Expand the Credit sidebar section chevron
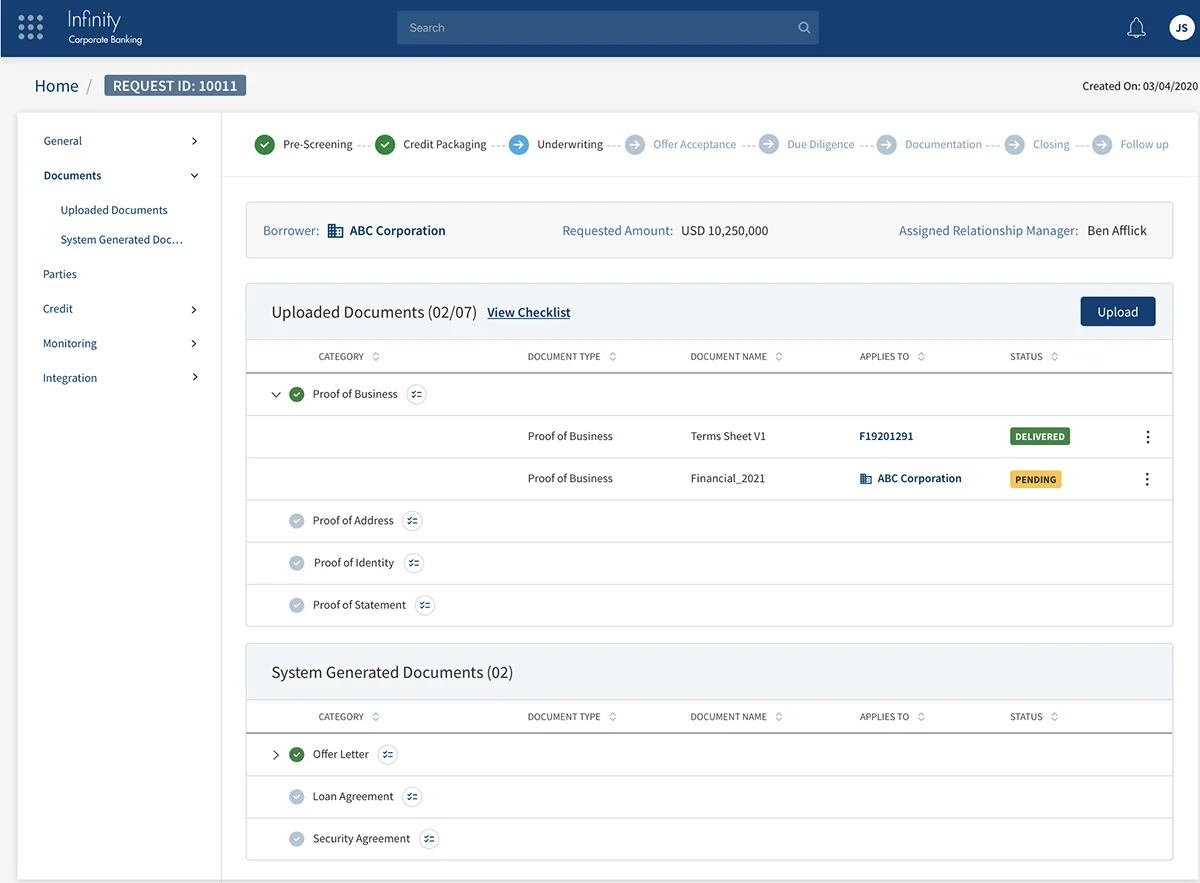Viewport: 1200px width, 883px height. [195, 309]
